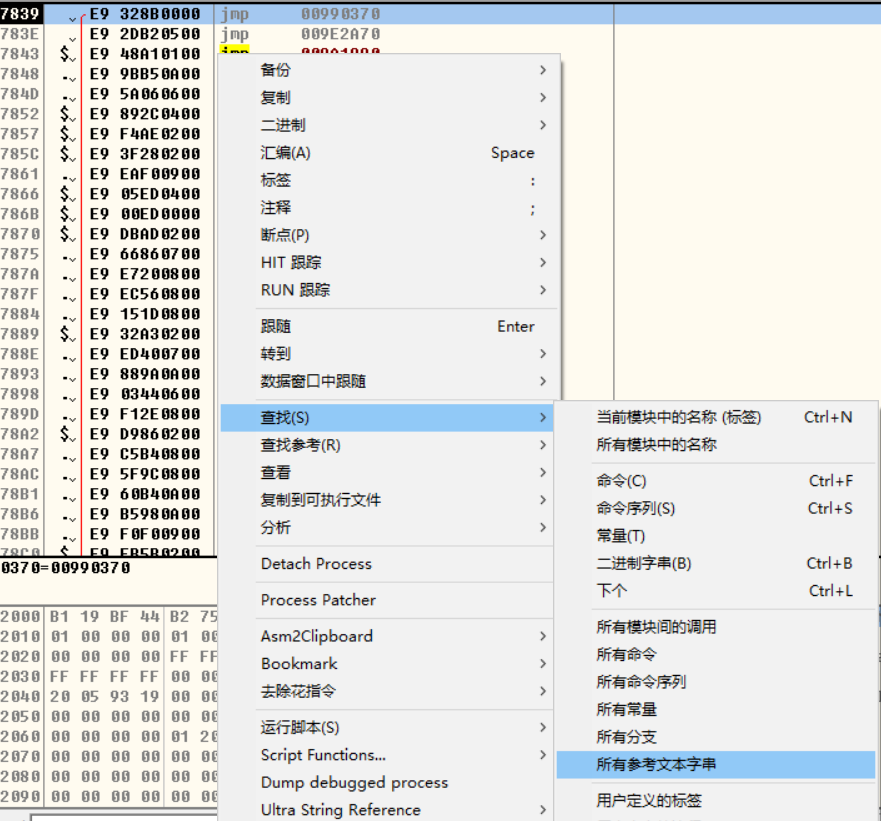Expand the 备份 submenu arrow

543,70
